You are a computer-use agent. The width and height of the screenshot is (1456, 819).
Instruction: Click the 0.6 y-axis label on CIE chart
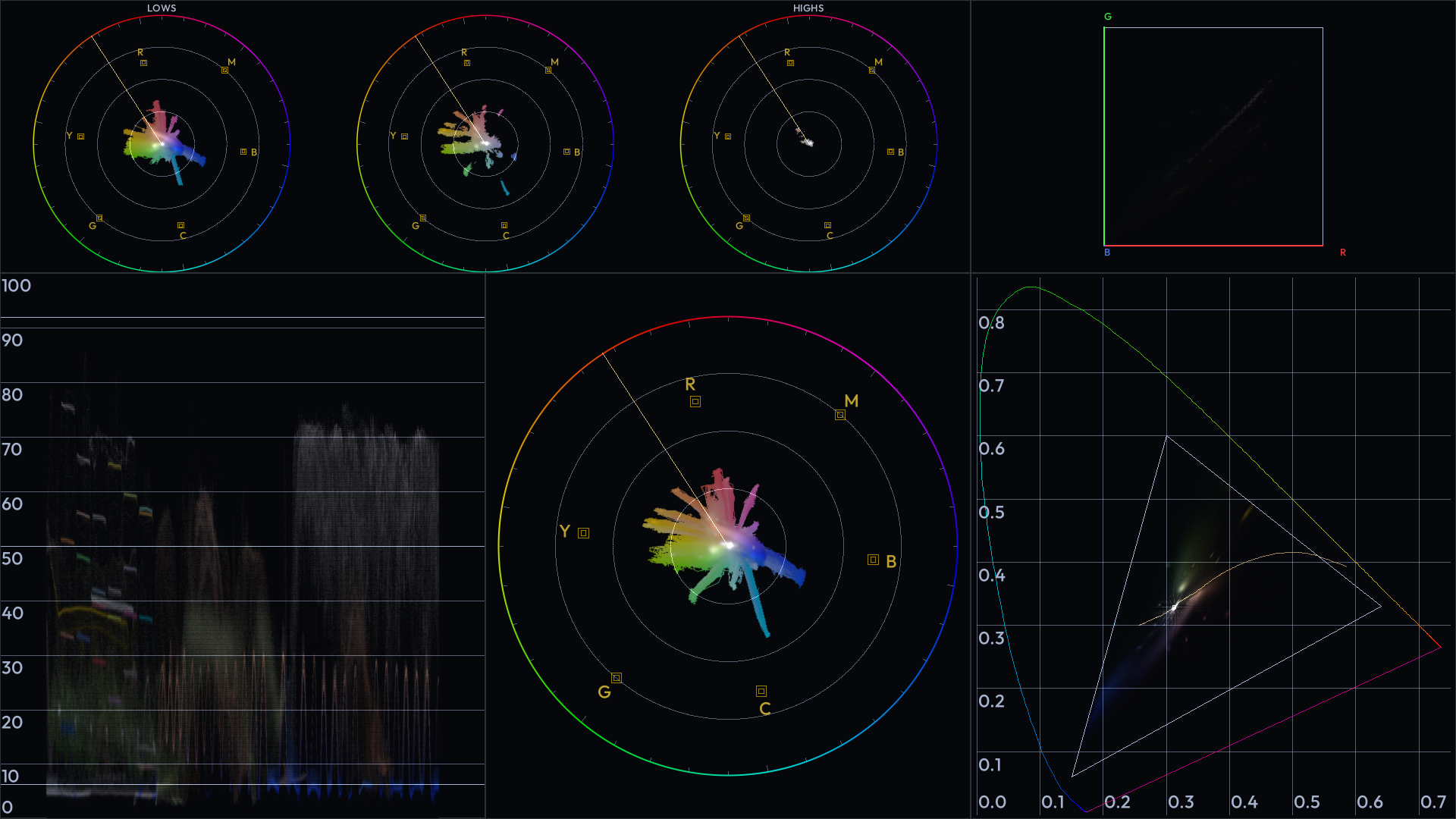tap(991, 449)
